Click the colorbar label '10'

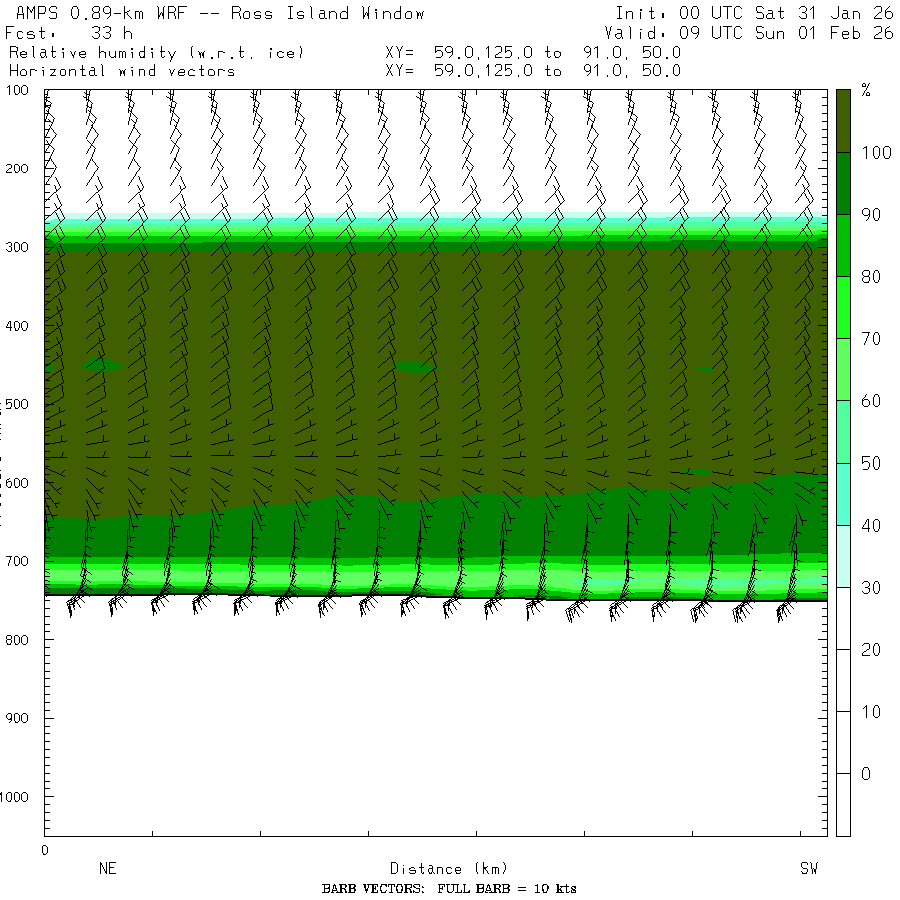[871, 712]
